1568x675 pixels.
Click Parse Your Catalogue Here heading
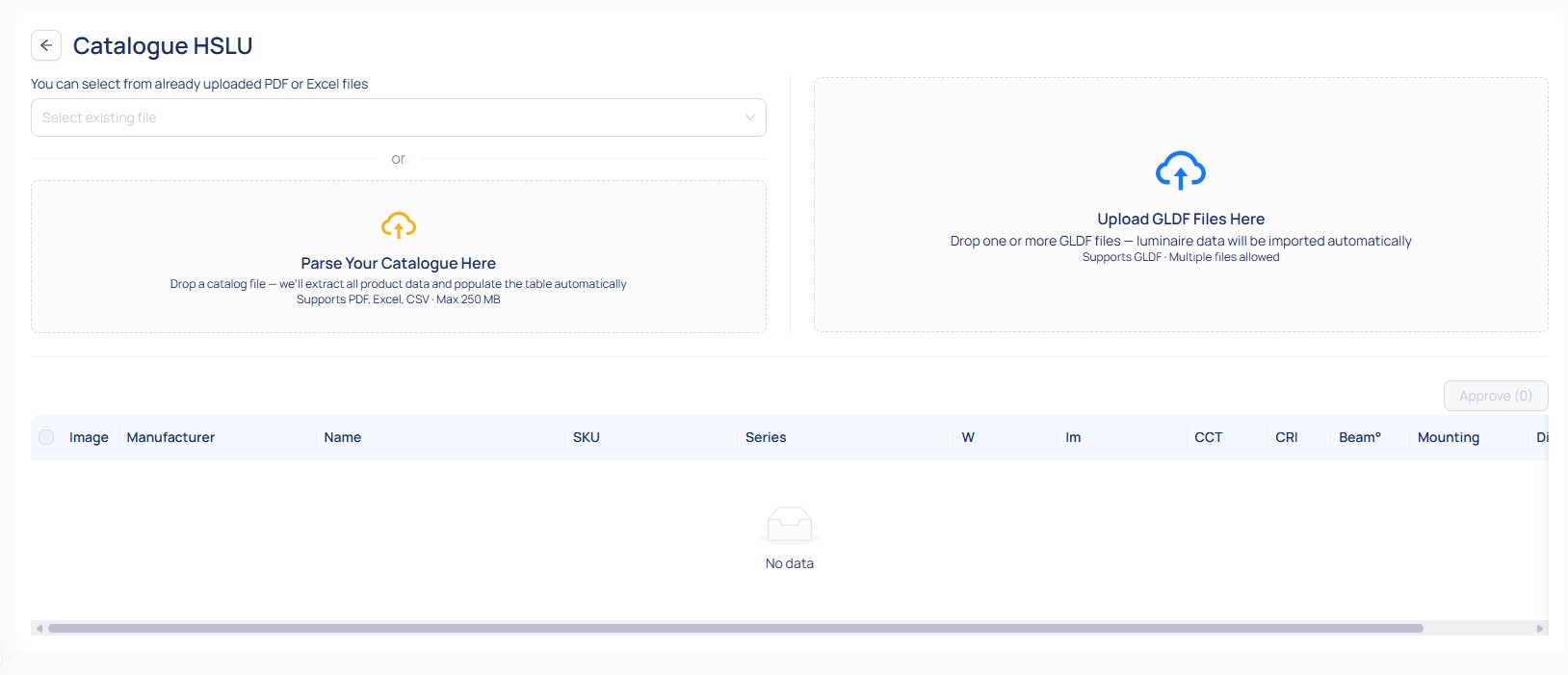[x=398, y=263]
